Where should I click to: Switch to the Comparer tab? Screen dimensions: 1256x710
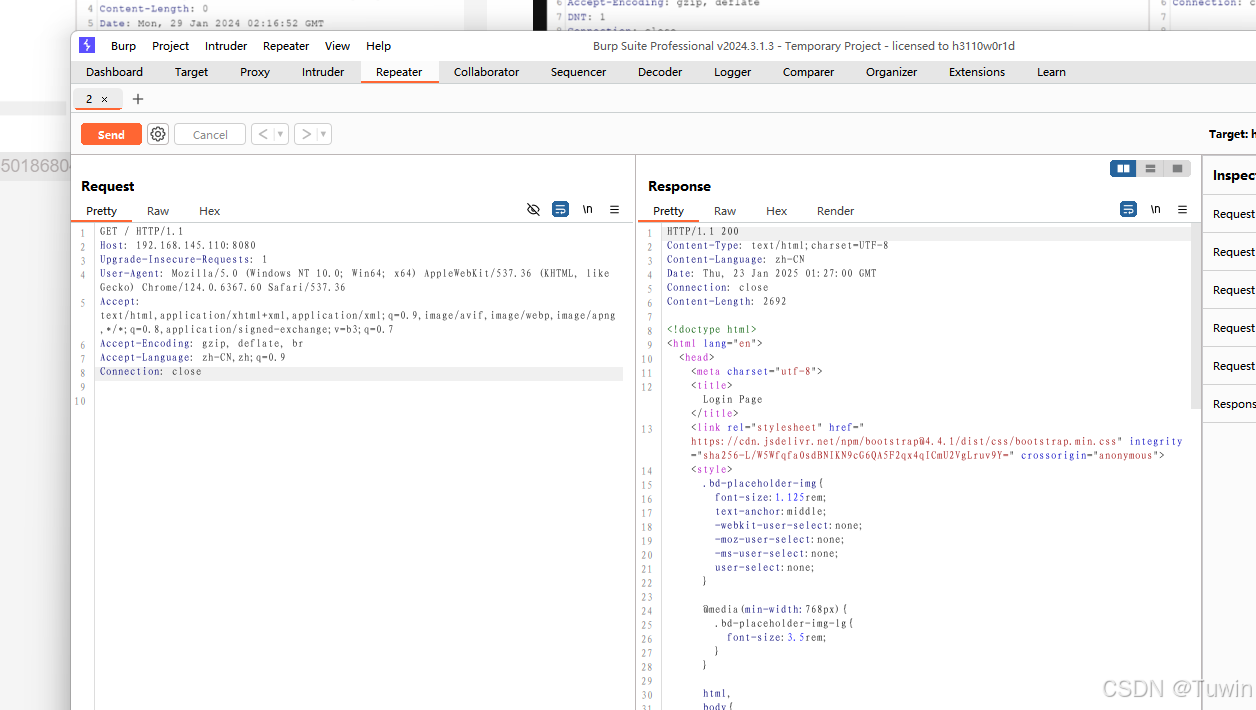[808, 72]
